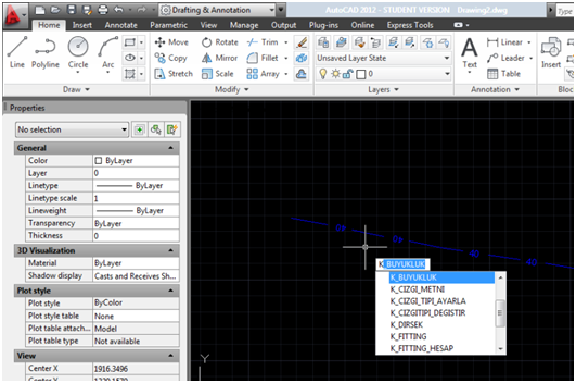Open the current layer 0 dropdown

[x=447, y=74]
